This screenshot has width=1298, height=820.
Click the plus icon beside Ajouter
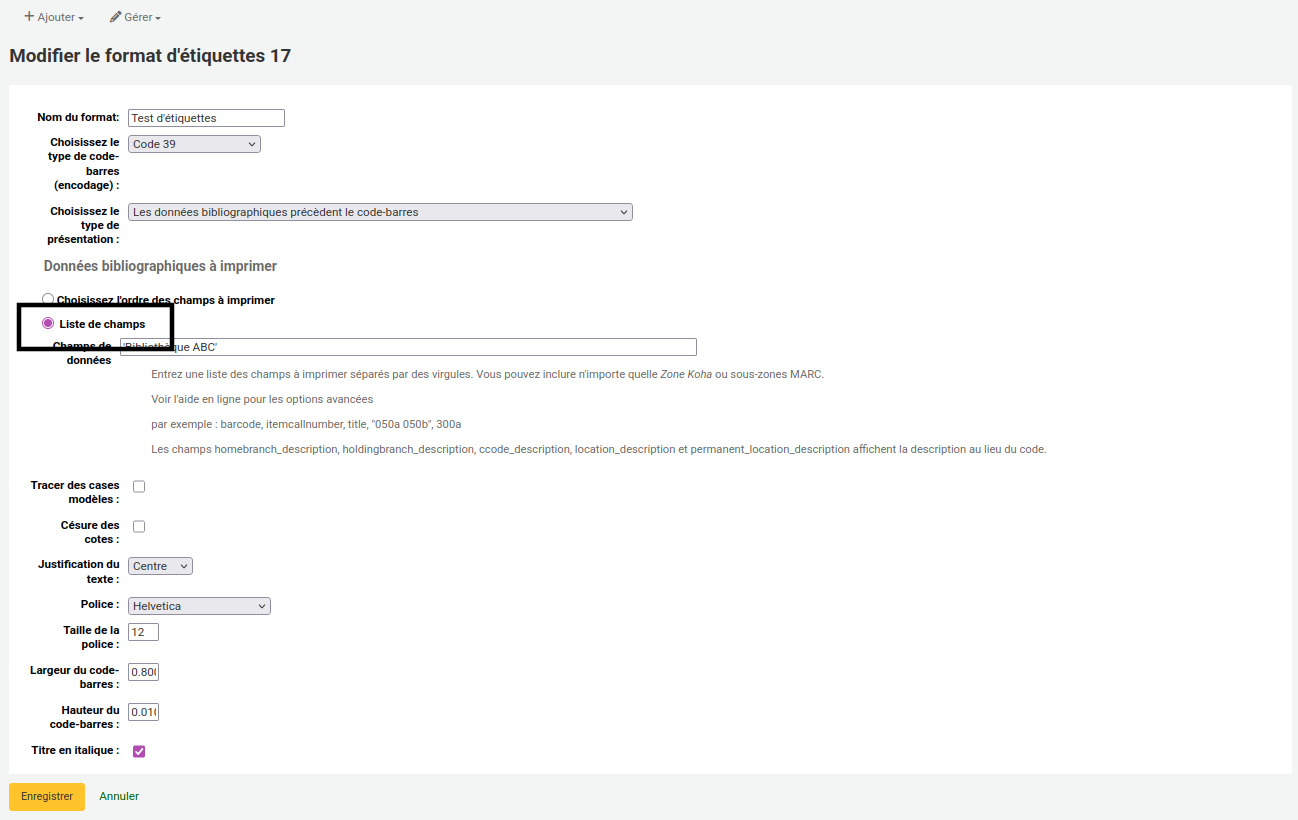29,17
